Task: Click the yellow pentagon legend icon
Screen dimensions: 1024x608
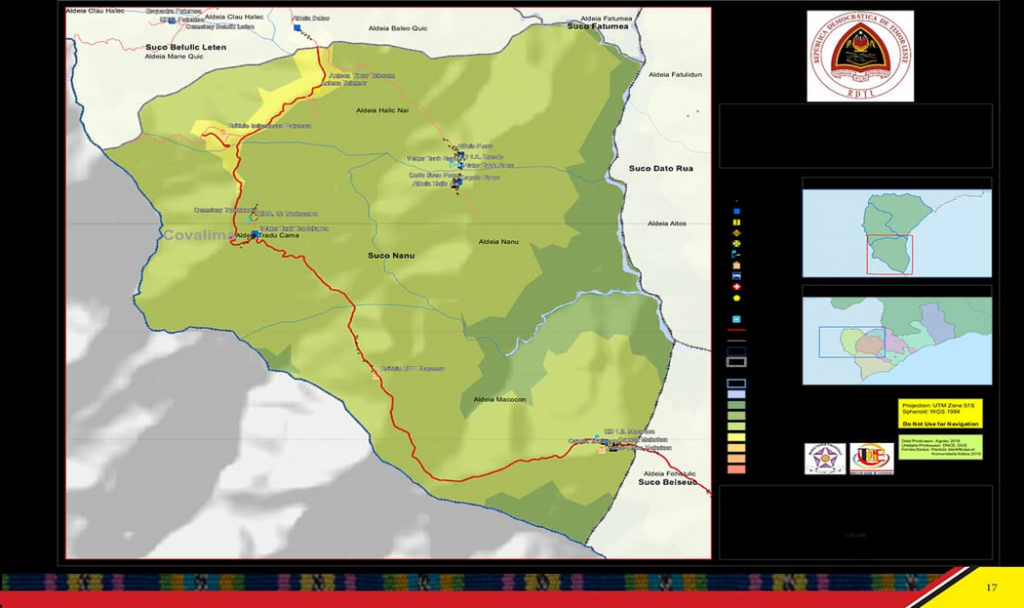Action: tap(737, 297)
